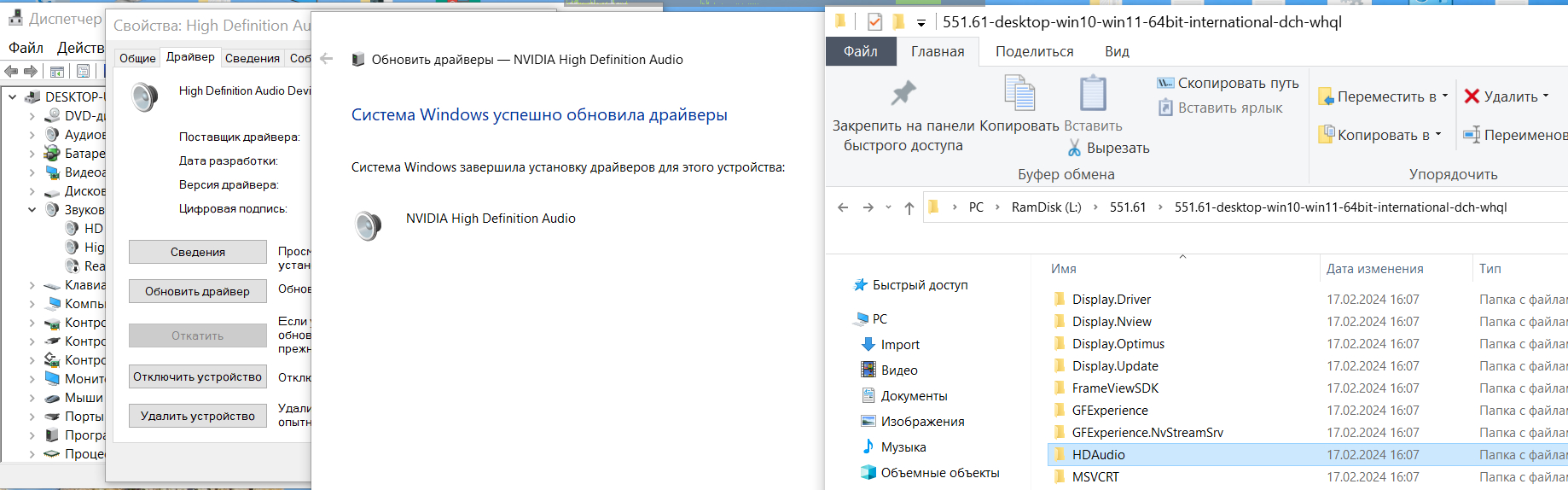Click the Device Manager toolbar forward arrow
This screenshot has height=490, width=1568.
coord(31,72)
